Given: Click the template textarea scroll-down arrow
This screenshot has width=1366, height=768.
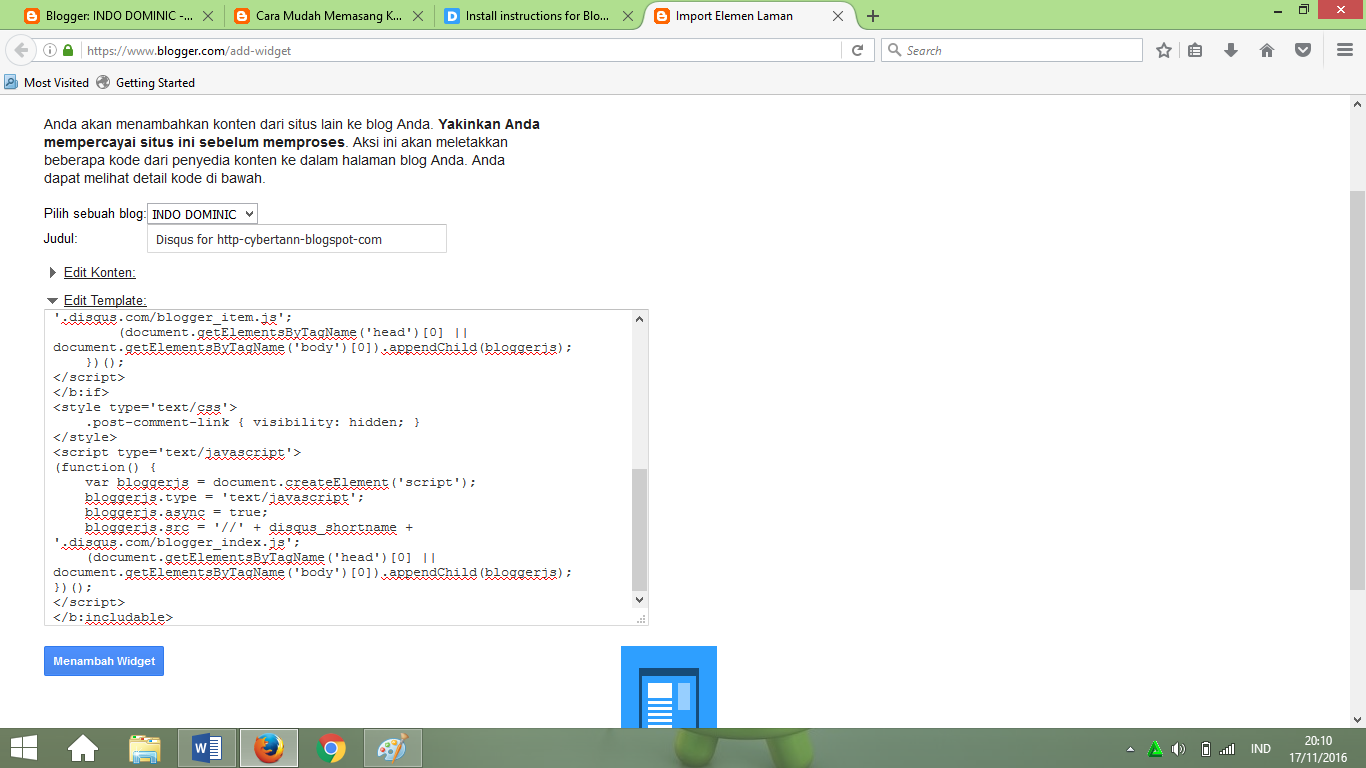Looking at the screenshot, I should (640, 600).
